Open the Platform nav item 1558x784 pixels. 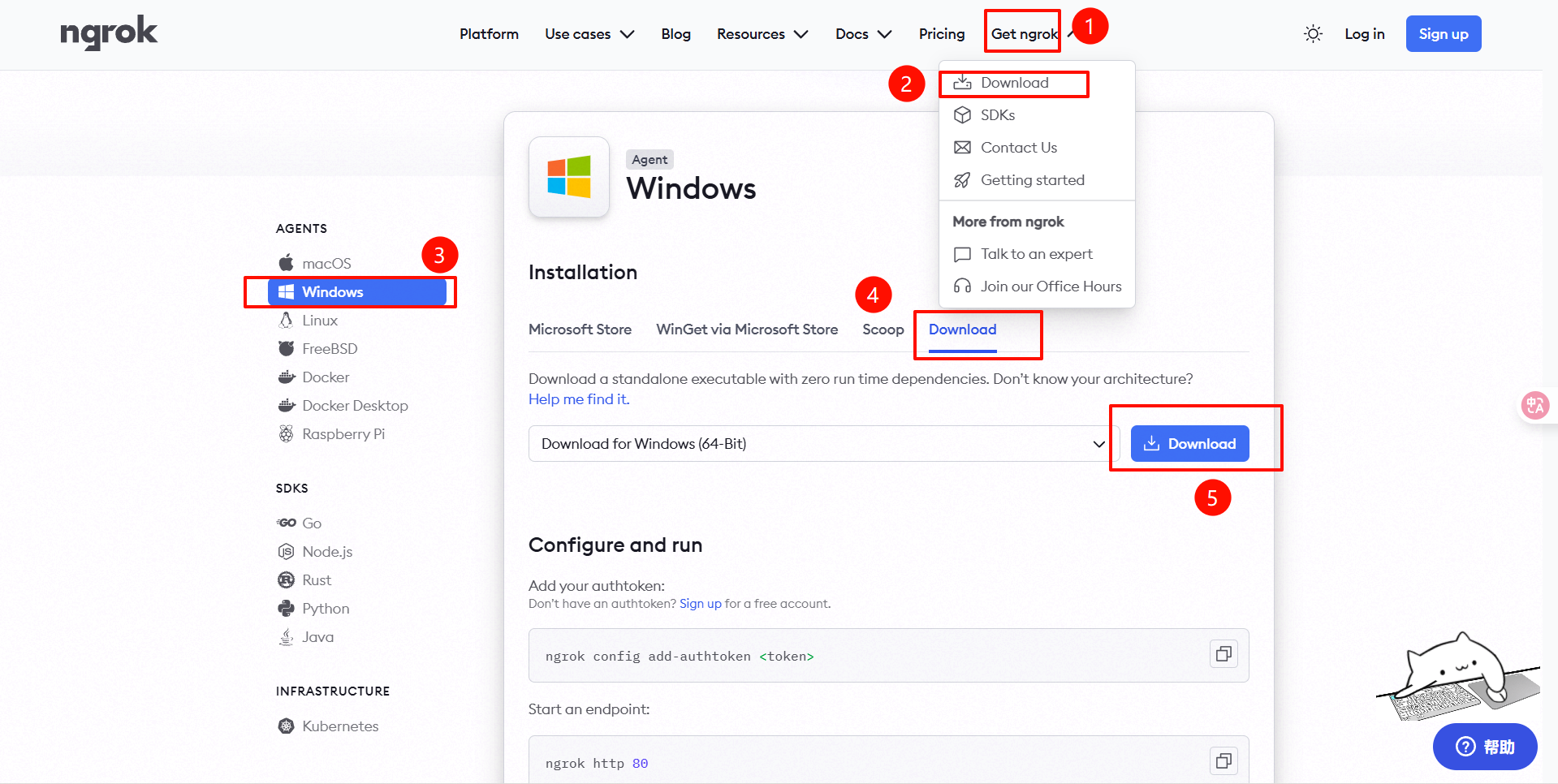coord(489,34)
